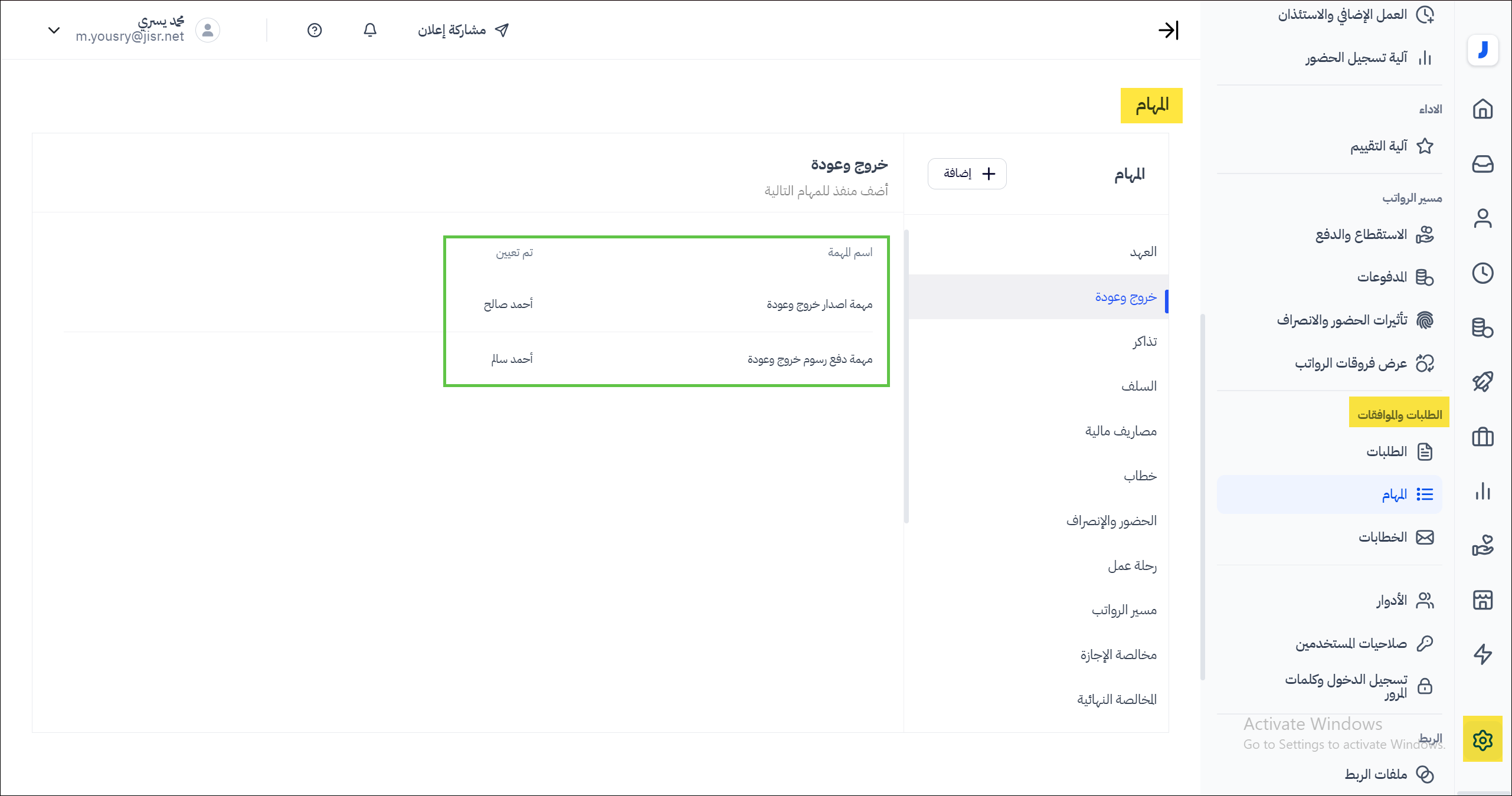Click the notifications bell icon

[x=370, y=30]
